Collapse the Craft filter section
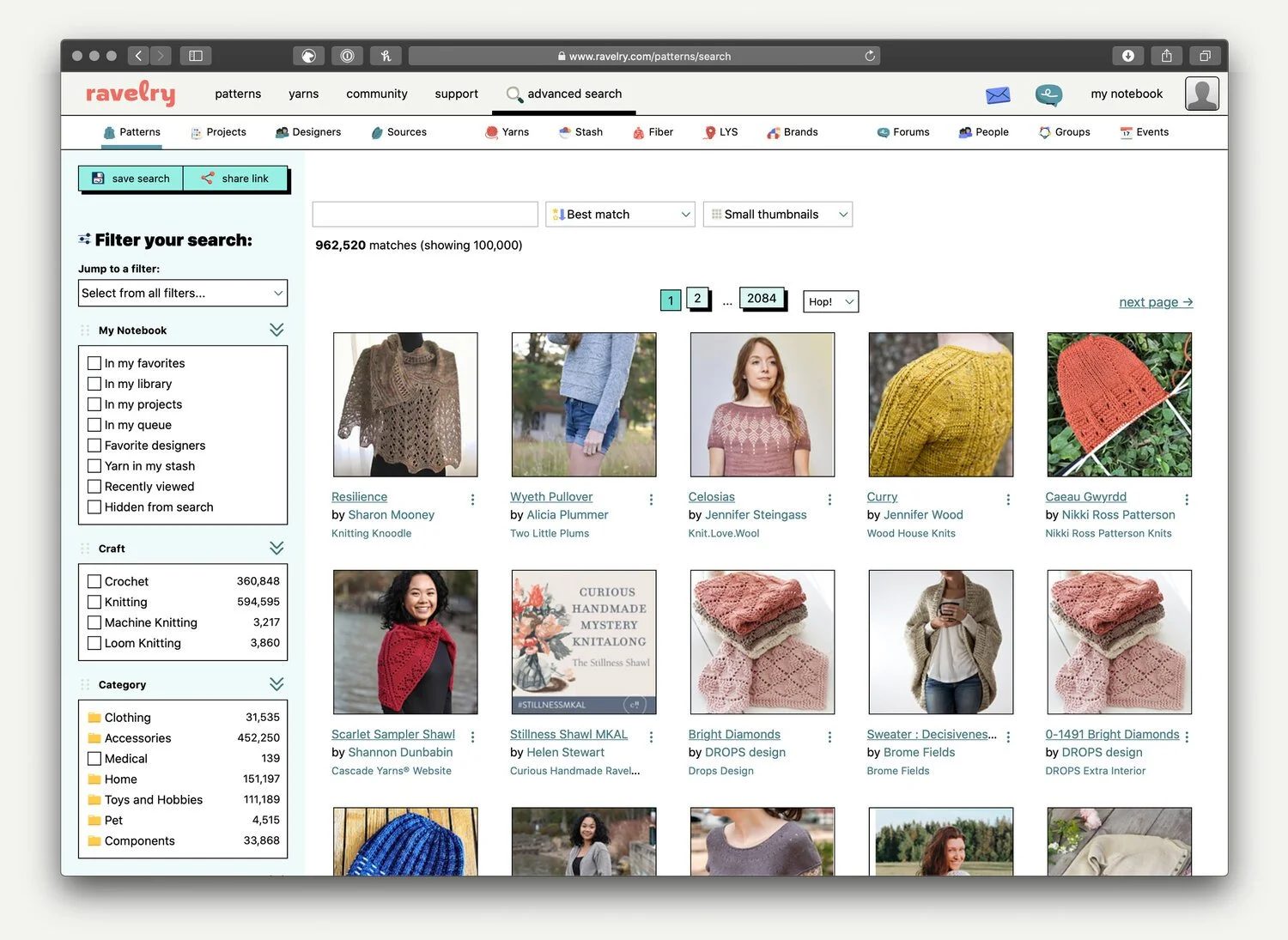 276,548
